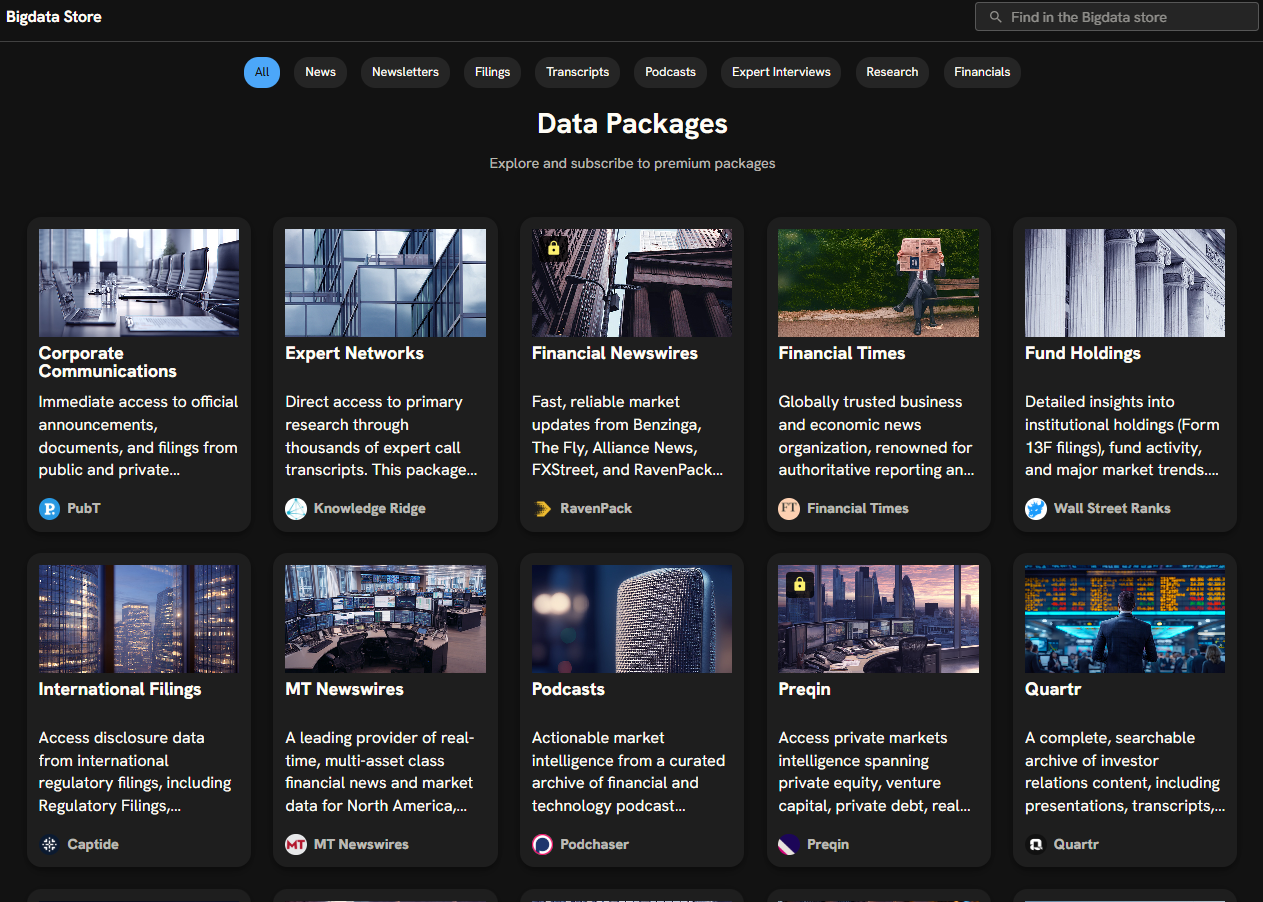Viewport: 1263px width, 902px height.
Task: Click the Captide provider name
Action: 93,845
